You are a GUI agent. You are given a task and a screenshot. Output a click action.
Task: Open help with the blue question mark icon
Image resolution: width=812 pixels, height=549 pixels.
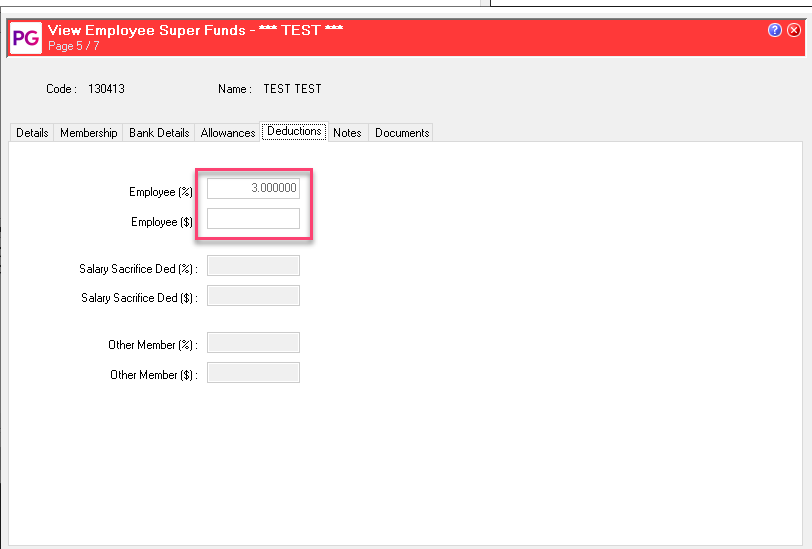click(x=775, y=30)
